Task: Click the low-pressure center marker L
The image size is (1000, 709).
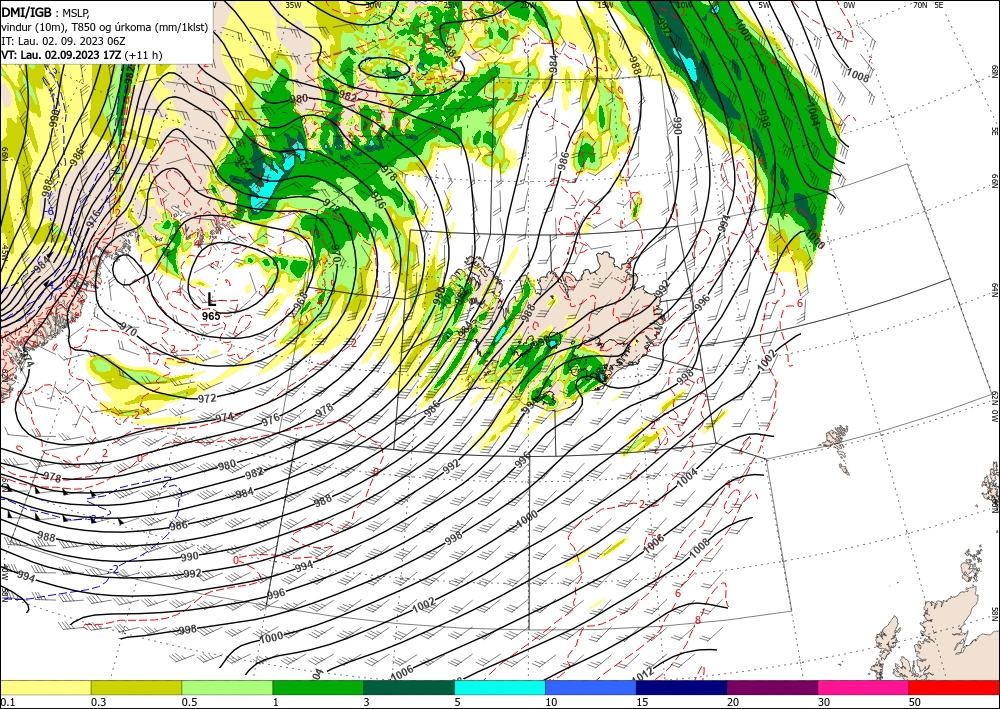Action: 212,299
